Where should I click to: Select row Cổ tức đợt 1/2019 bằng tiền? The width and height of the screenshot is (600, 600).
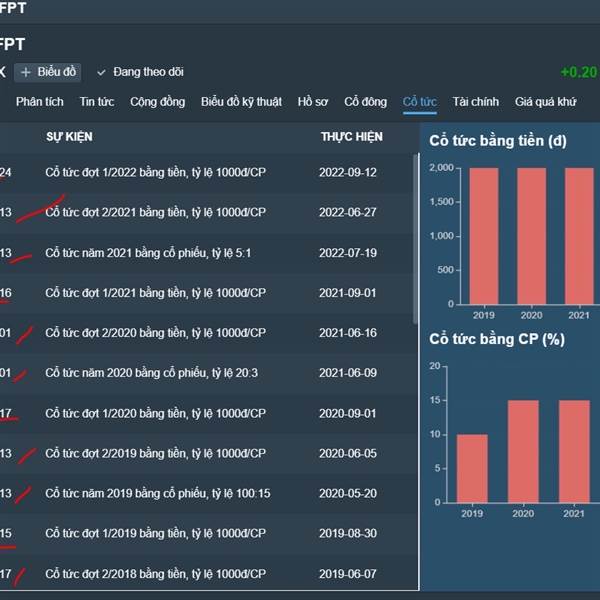pyautogui.click(x=206, y=533)
